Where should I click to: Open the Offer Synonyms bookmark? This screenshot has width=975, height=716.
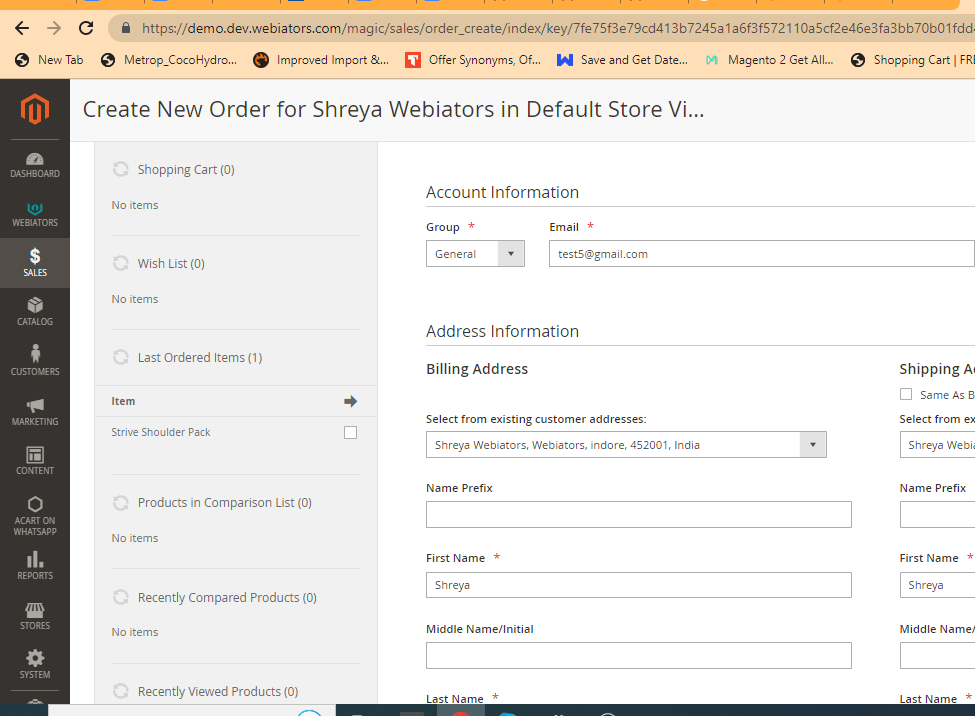pos(473,60)
